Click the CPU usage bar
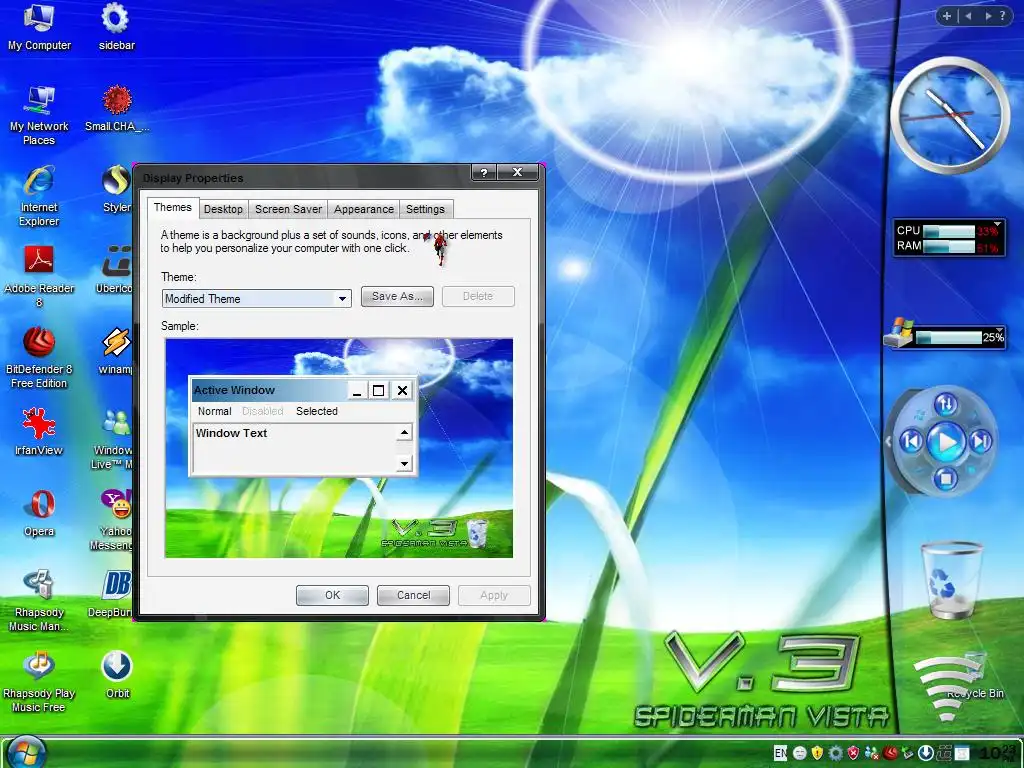 coord(950,231)
